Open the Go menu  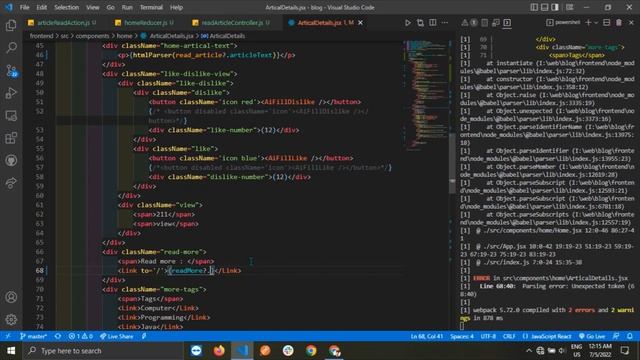(111, 7)
